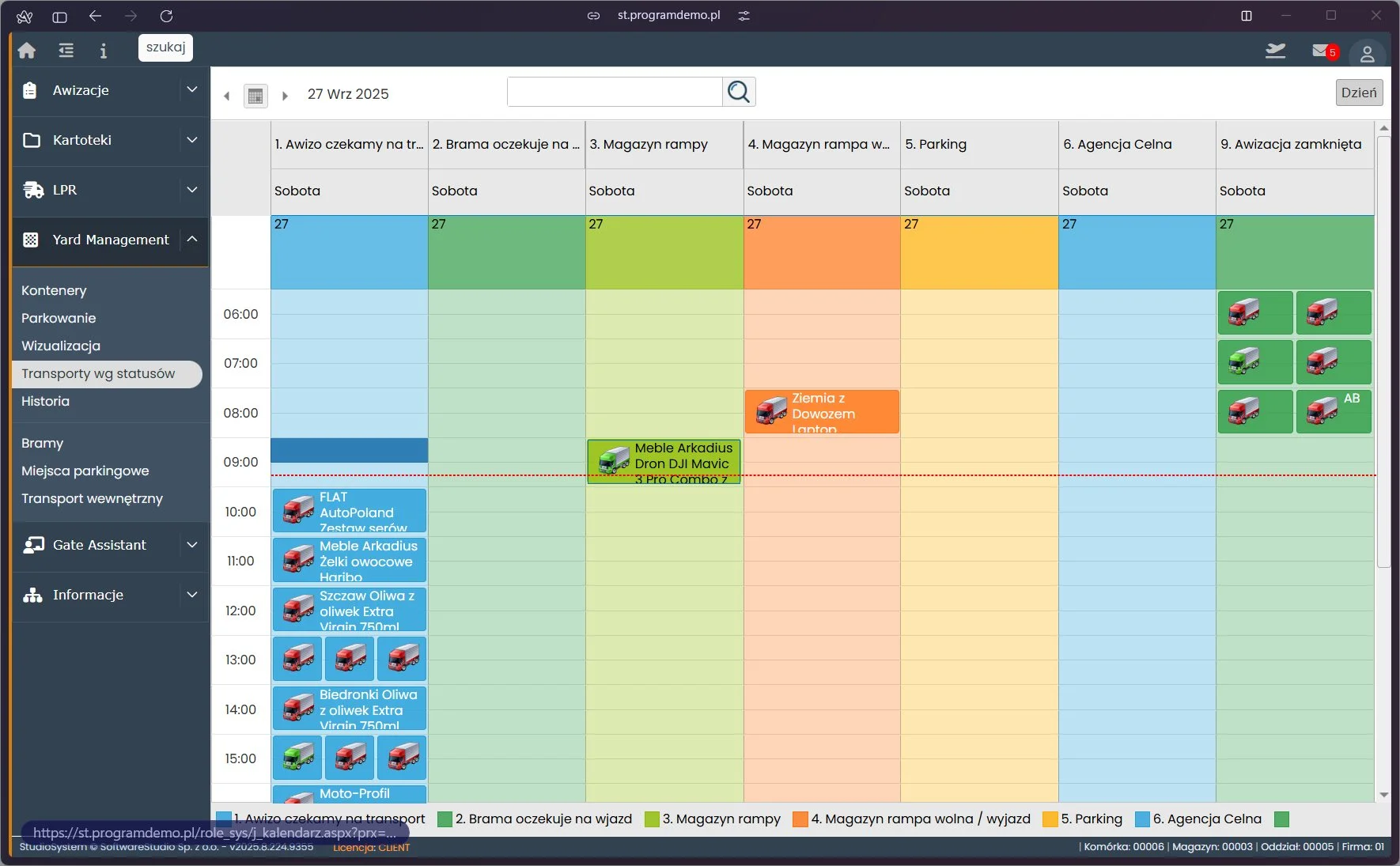Open Bramy in the sidebar
Image resolution: width=1400 pixels, height=866 pixels.
tap(42, 443)
